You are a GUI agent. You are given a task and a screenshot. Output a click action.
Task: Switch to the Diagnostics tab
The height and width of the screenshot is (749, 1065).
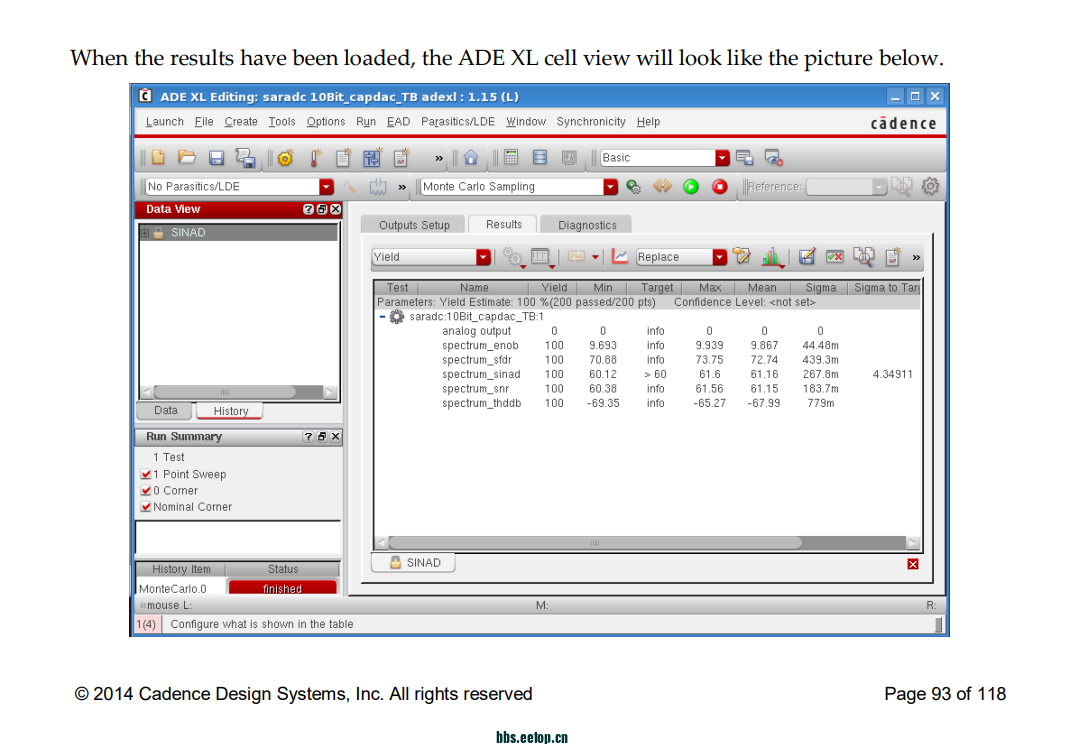588,225
